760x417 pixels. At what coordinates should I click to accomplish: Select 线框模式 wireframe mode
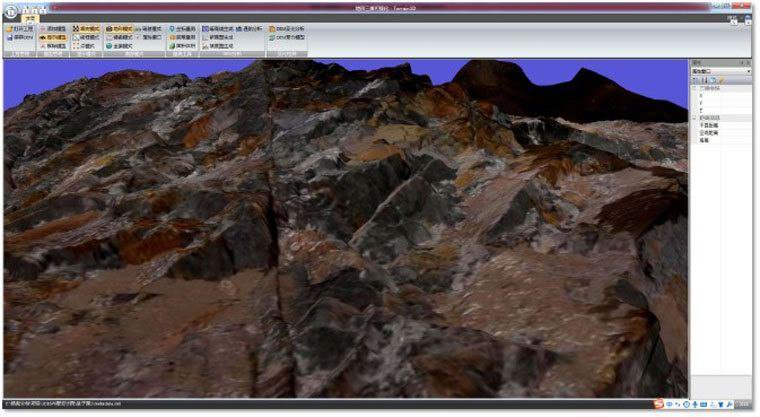click(x=86, y=37)
